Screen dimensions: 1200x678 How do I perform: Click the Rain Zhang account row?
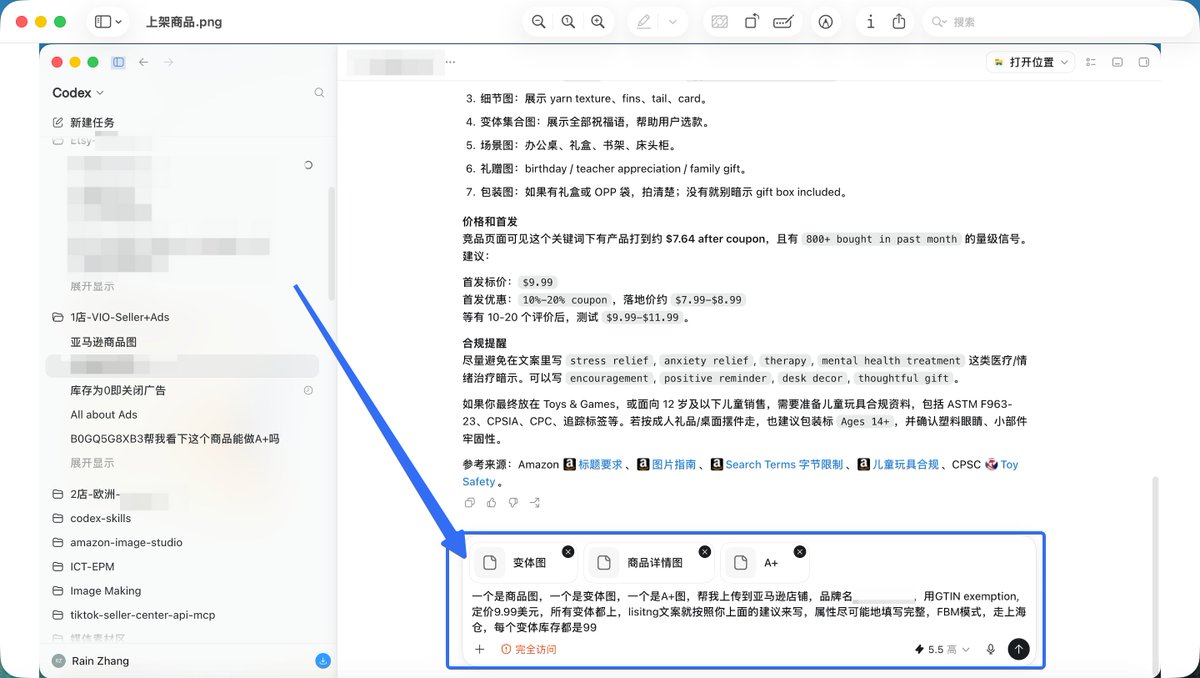(x=91, y=661)
